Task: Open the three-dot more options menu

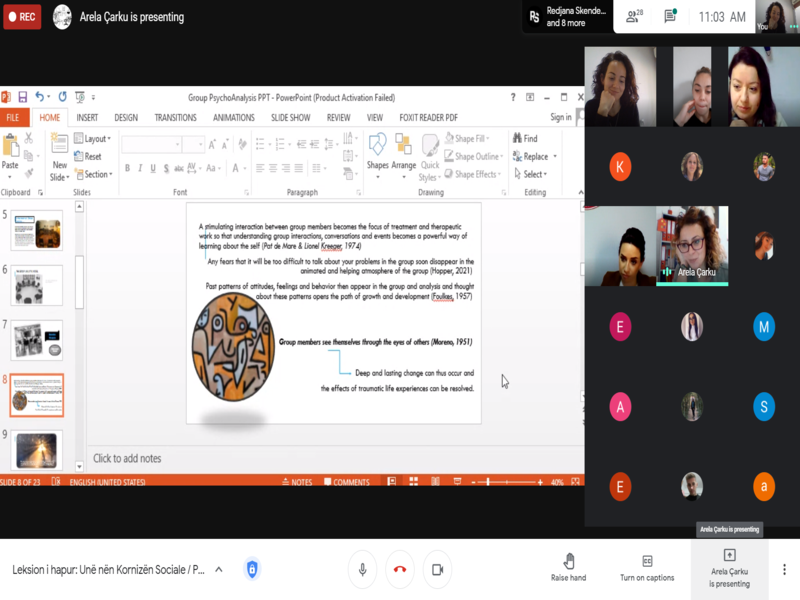Action: pyautogui.click(x=784, y=569)
